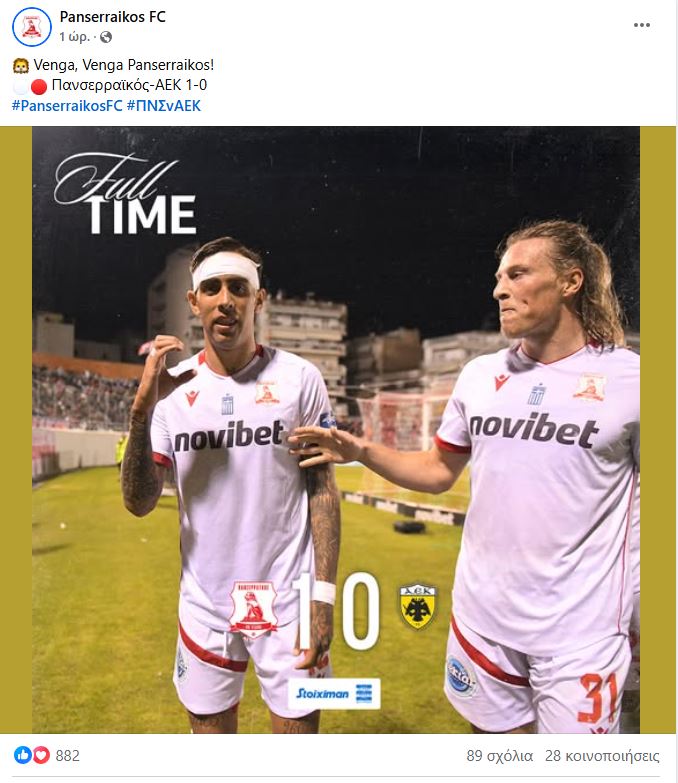
Task: Click the blue like reaction icon
Action: tap(22, 755)
